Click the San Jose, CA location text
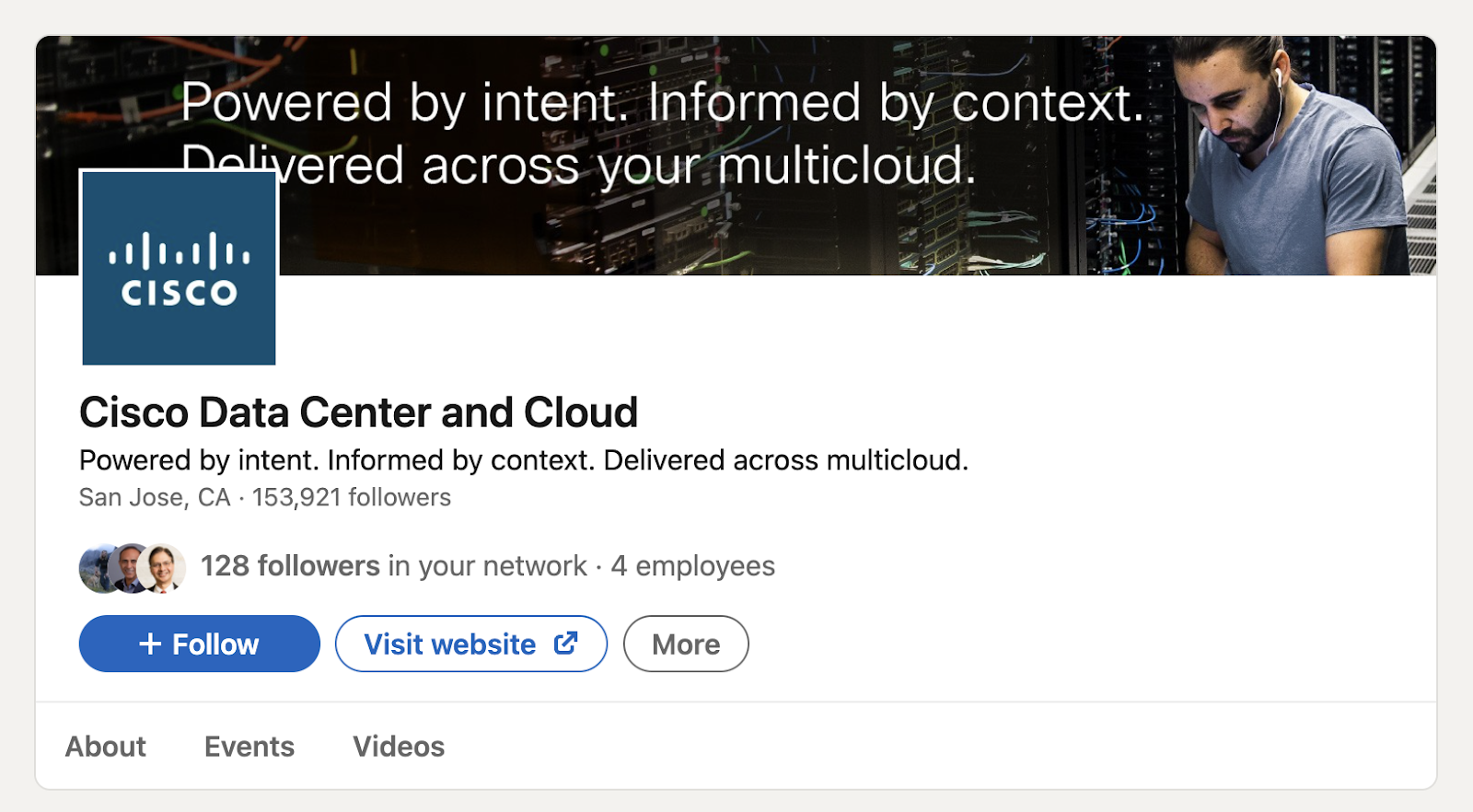1473x812 pixels. pos(155,497)
